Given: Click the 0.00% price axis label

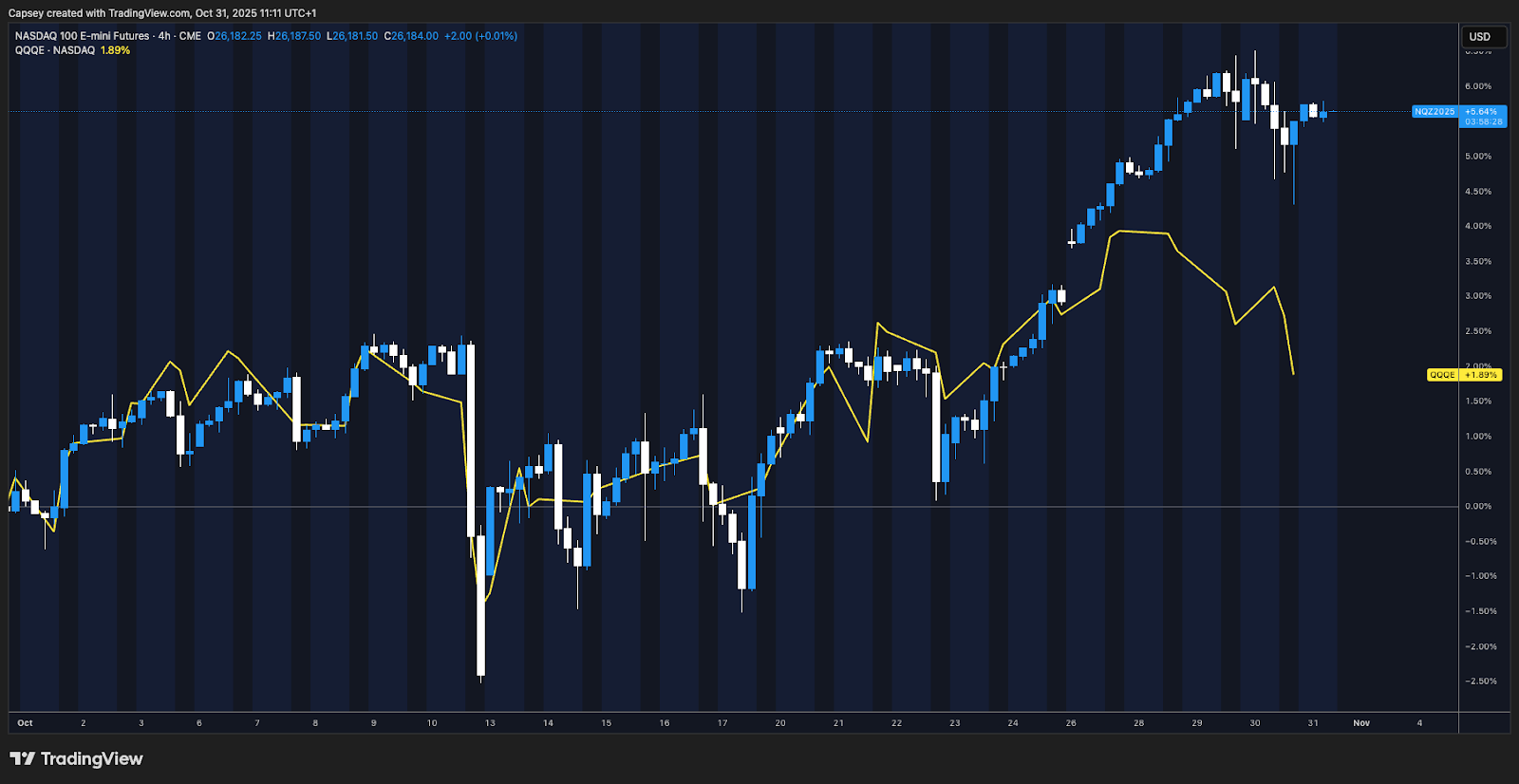Looking at the screenshot, I should coord(1478,507).
